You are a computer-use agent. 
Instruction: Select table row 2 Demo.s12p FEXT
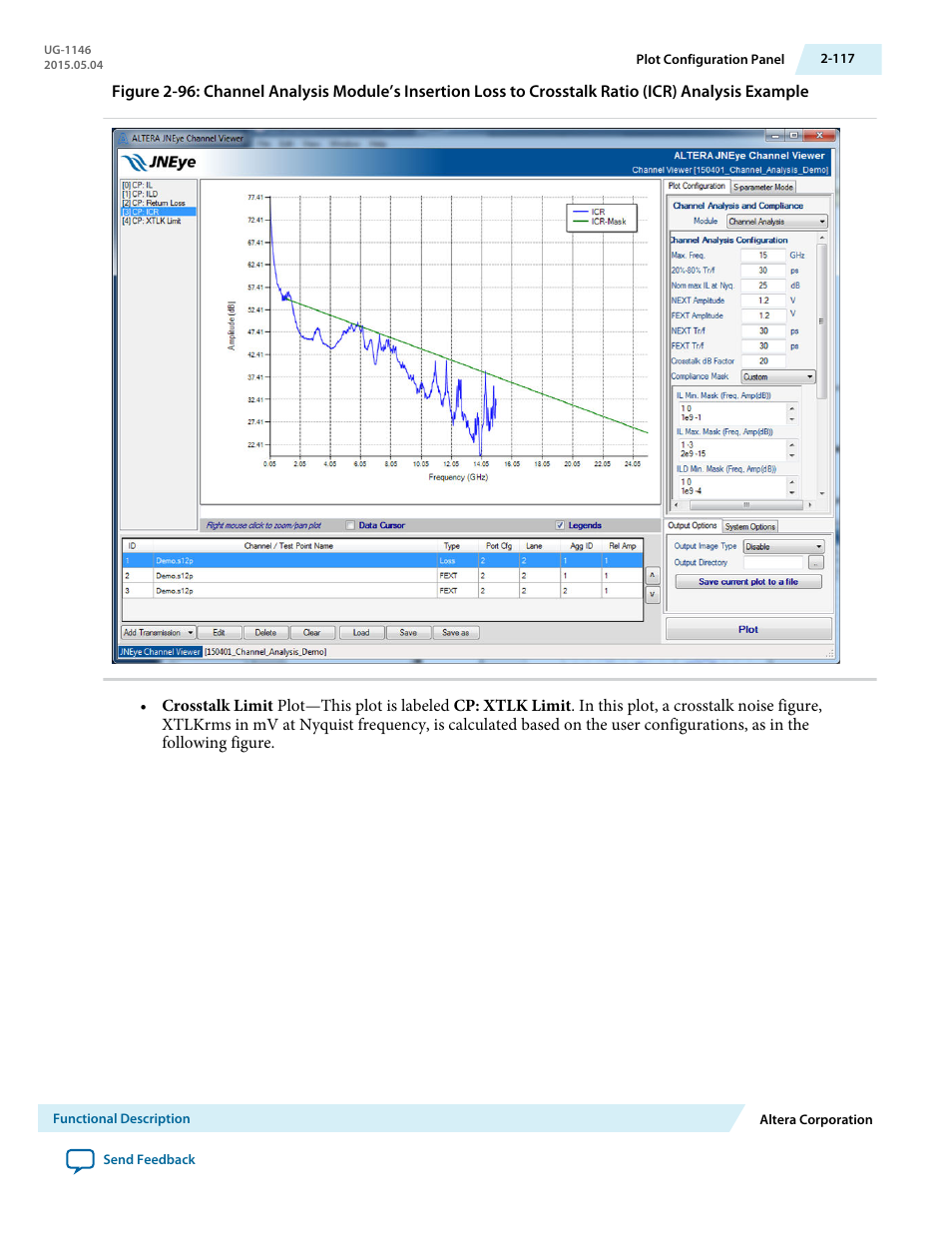pos(382,576)
